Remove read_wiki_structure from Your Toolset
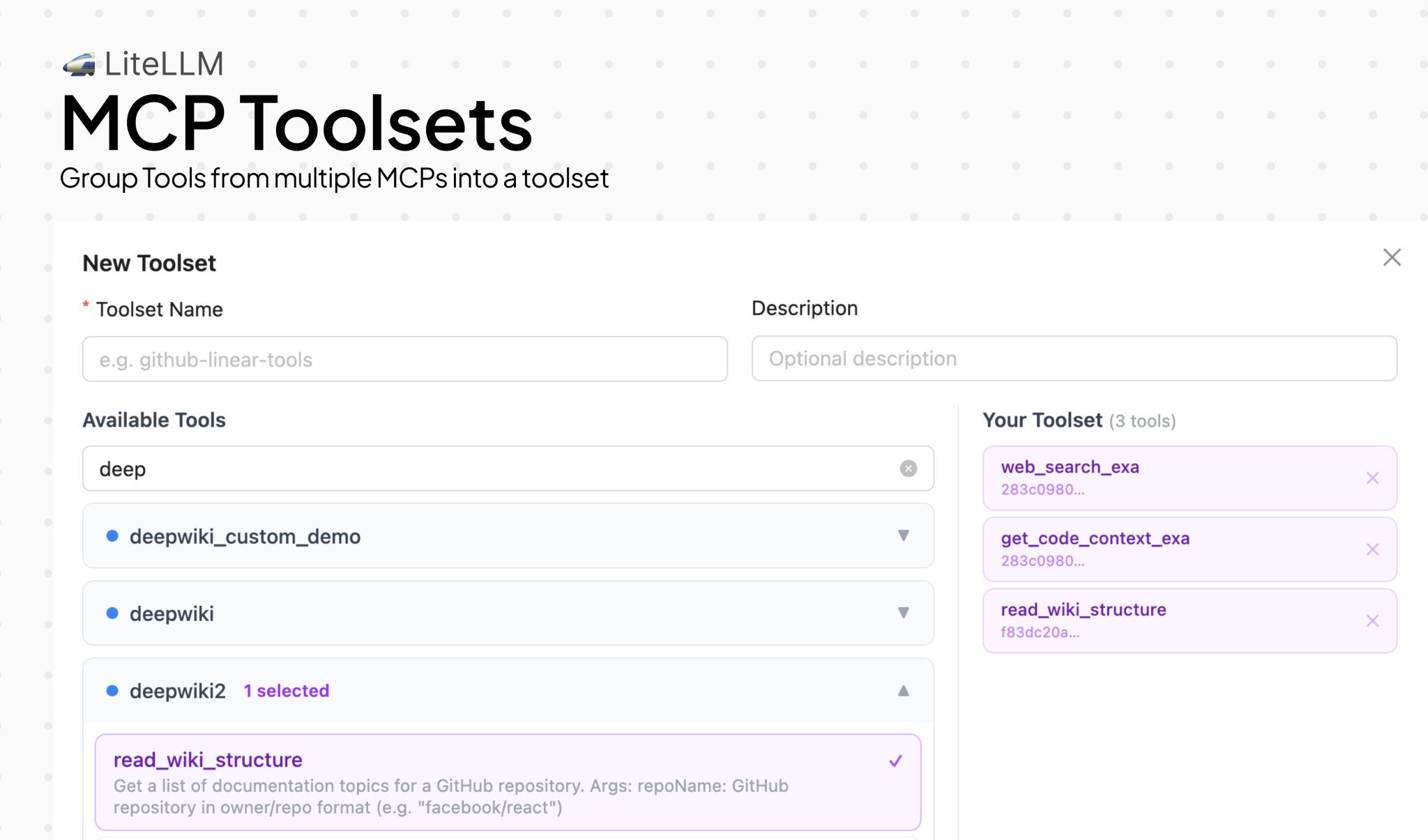 click(x=1372, y=620)
